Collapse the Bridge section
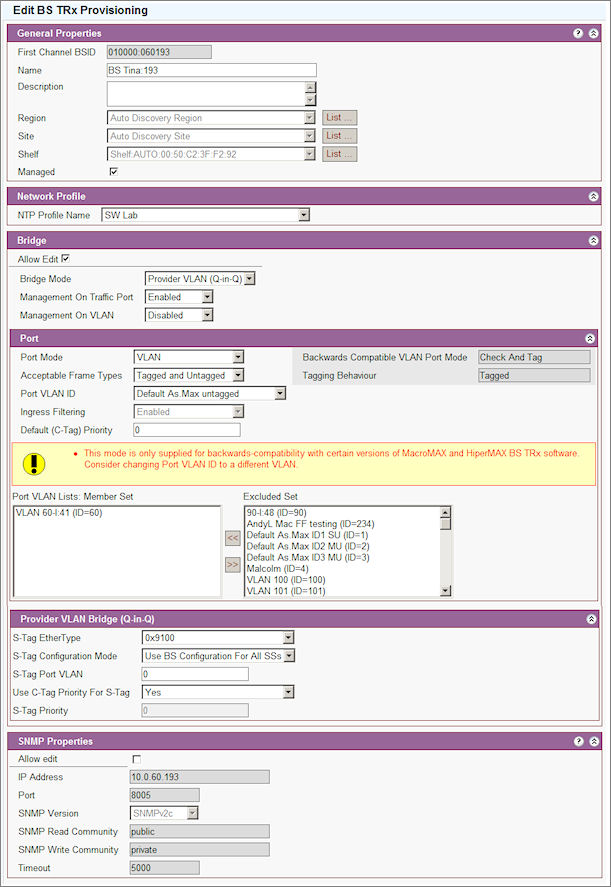 [593, 241]
